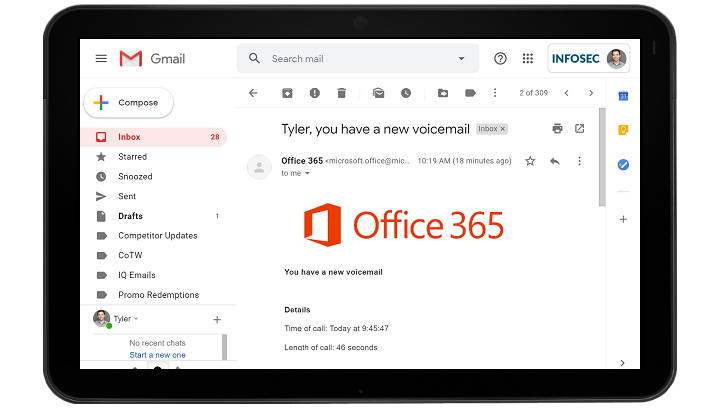
Task: Toggle the main menu hamburger button
Action: click(101, 58)
